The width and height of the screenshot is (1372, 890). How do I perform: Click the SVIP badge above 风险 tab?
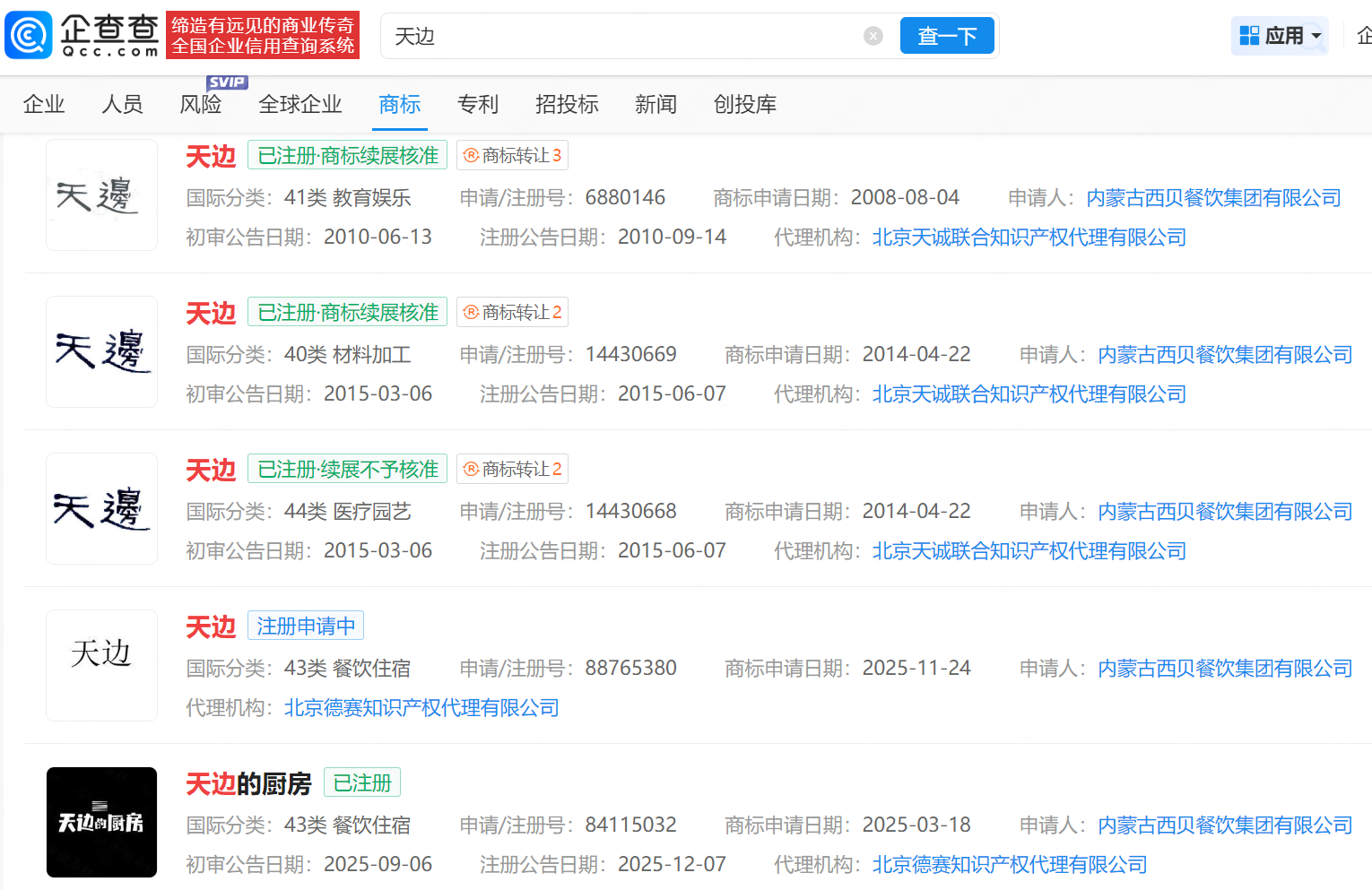(227, 81)
